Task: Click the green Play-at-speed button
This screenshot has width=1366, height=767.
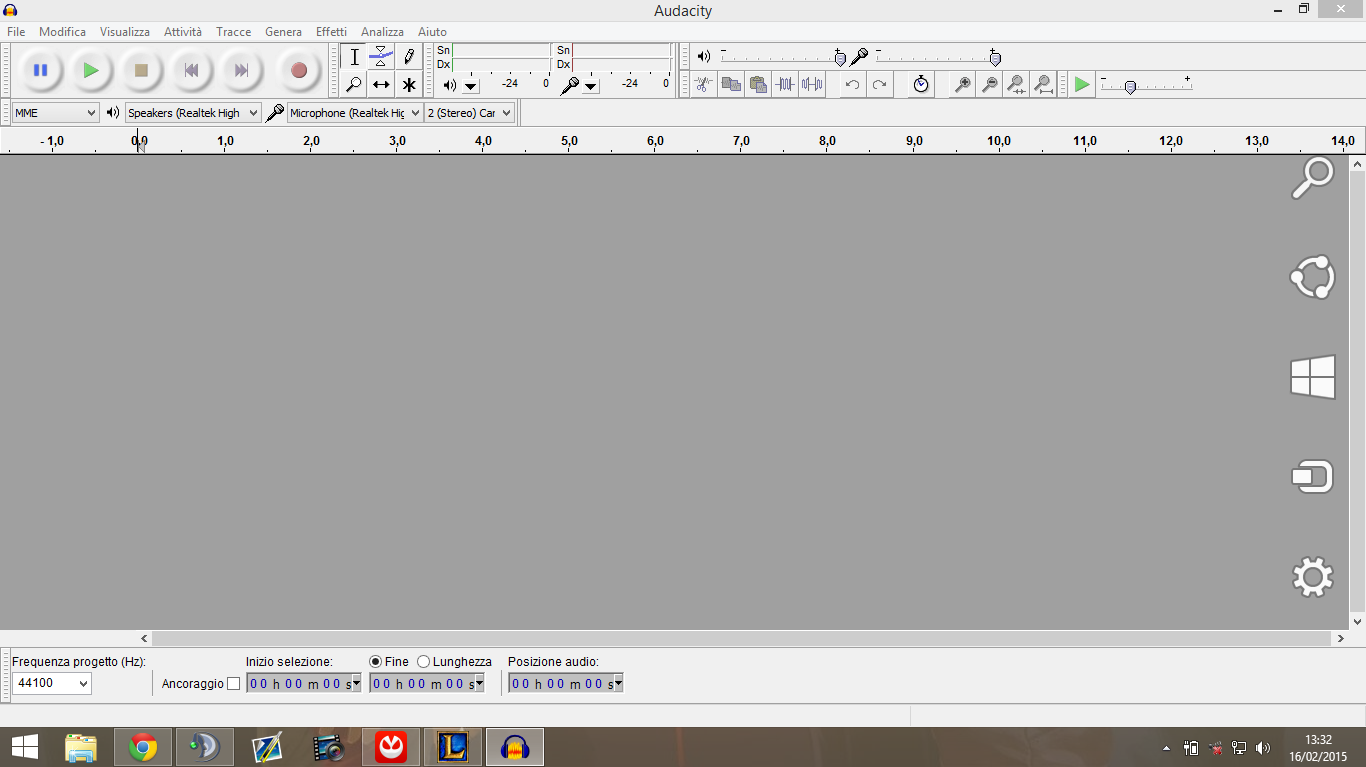Action: pyautogui.click(x=1082, y=84)
